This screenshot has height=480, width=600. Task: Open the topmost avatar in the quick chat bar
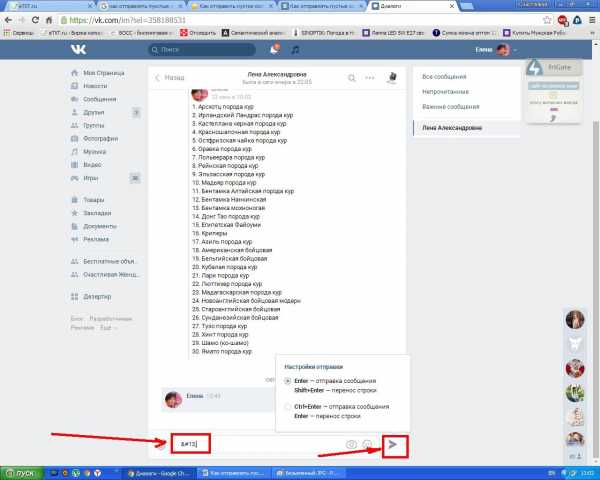click(575, 320)
